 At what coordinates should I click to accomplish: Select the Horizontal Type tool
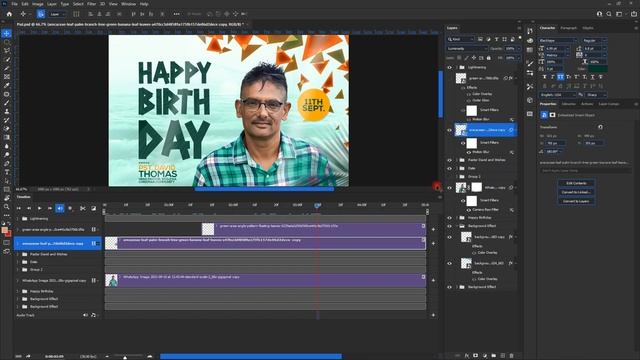point(7,172)
